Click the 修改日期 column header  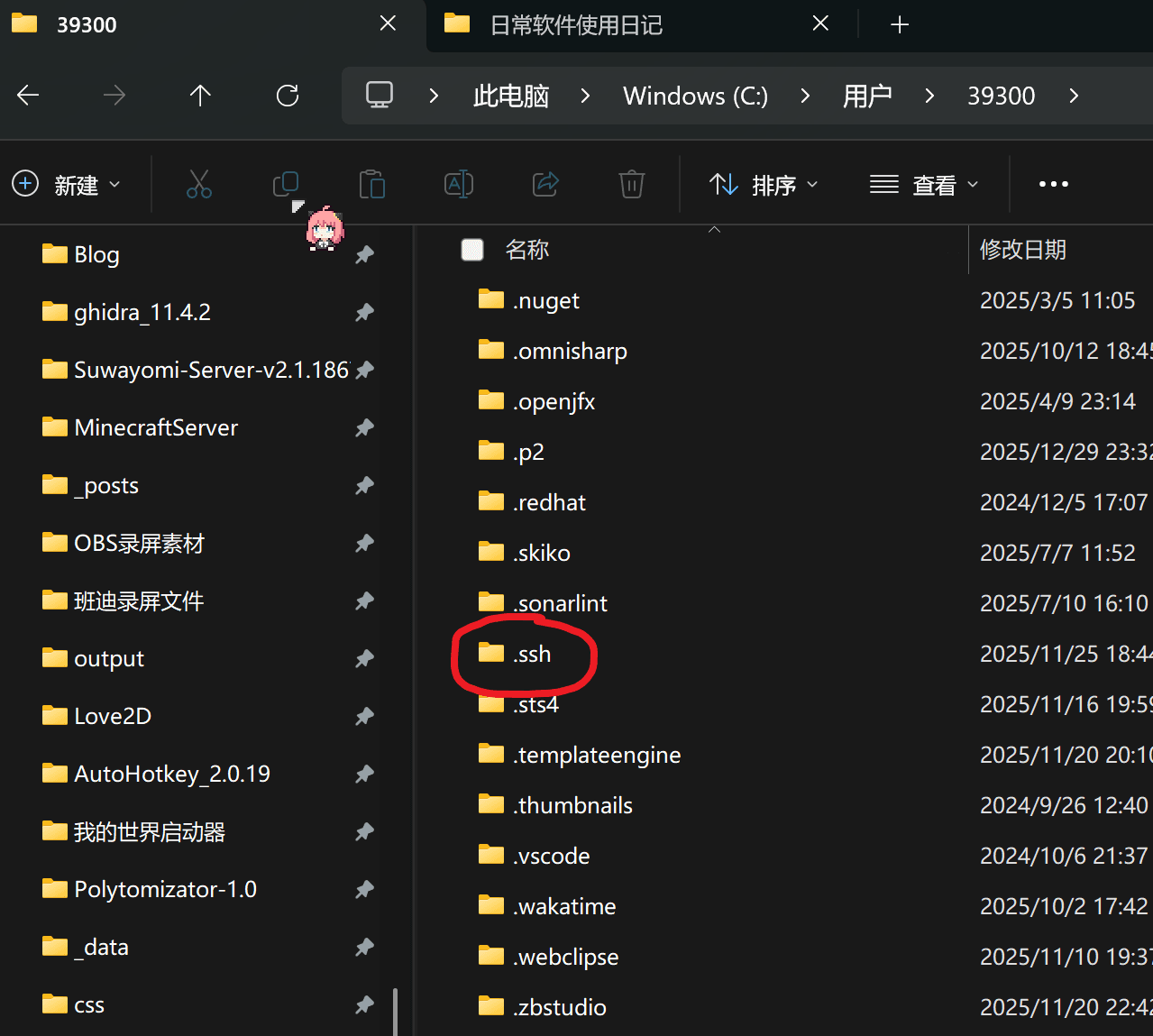[1022, 250]
